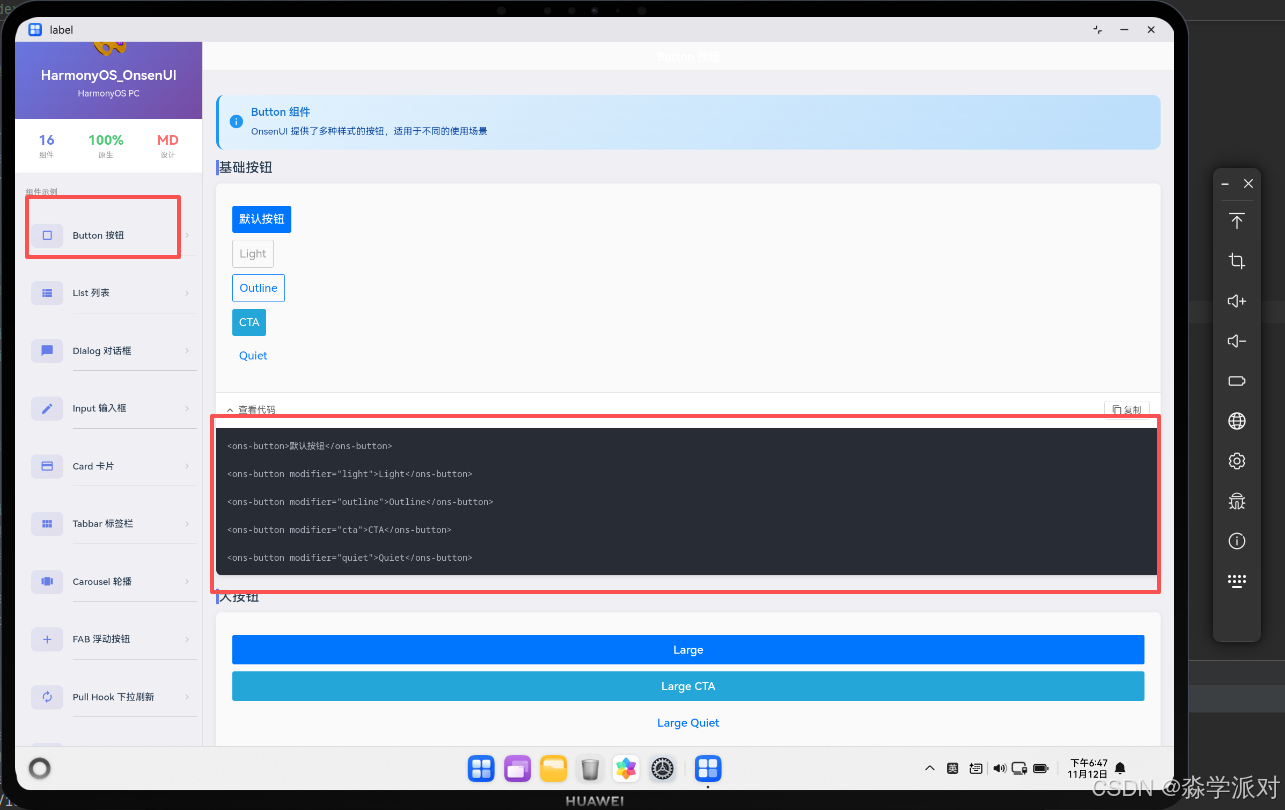Click the compact-window icon in label title bar

click(x=1098, y=30)
